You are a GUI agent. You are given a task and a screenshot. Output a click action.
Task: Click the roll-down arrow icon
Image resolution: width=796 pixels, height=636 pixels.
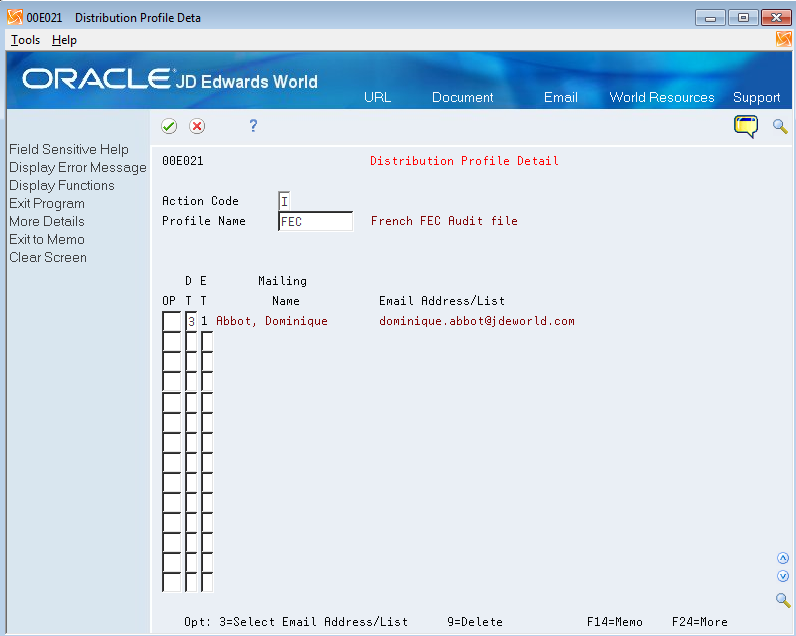(783, 576)
